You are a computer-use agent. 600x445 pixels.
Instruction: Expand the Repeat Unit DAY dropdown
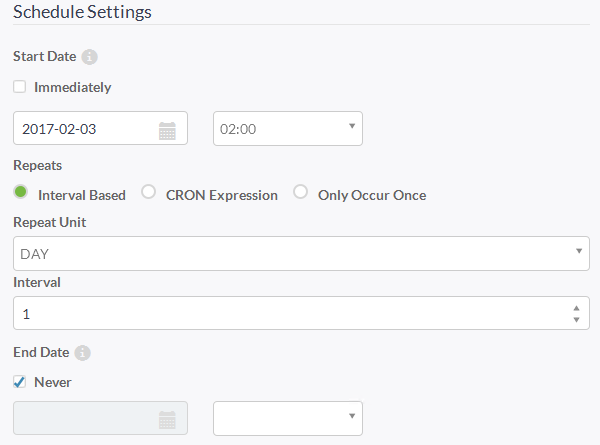(301, 253)
